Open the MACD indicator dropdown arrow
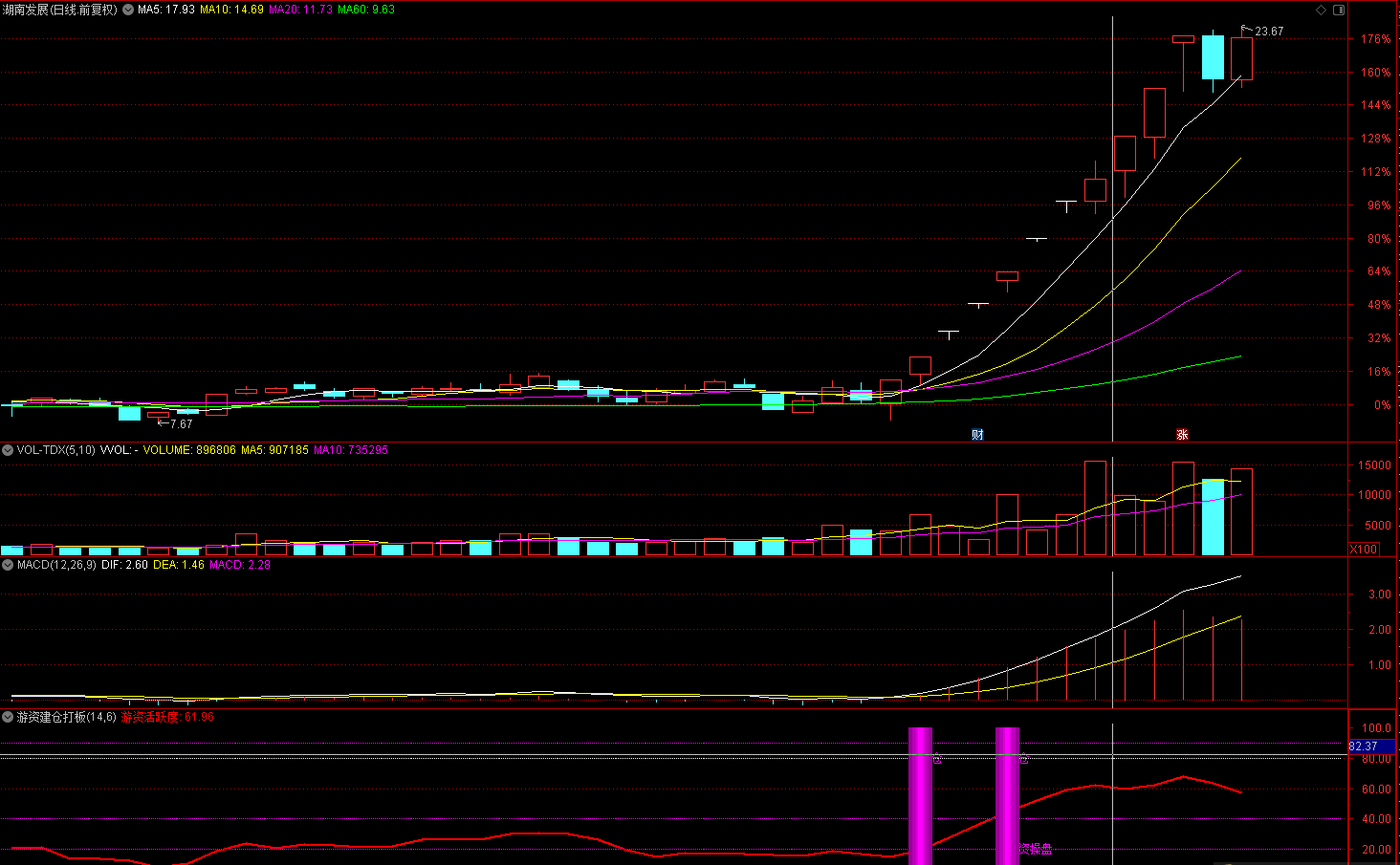The height and width of the screenshot is (865, 1400). coord(8,565)
